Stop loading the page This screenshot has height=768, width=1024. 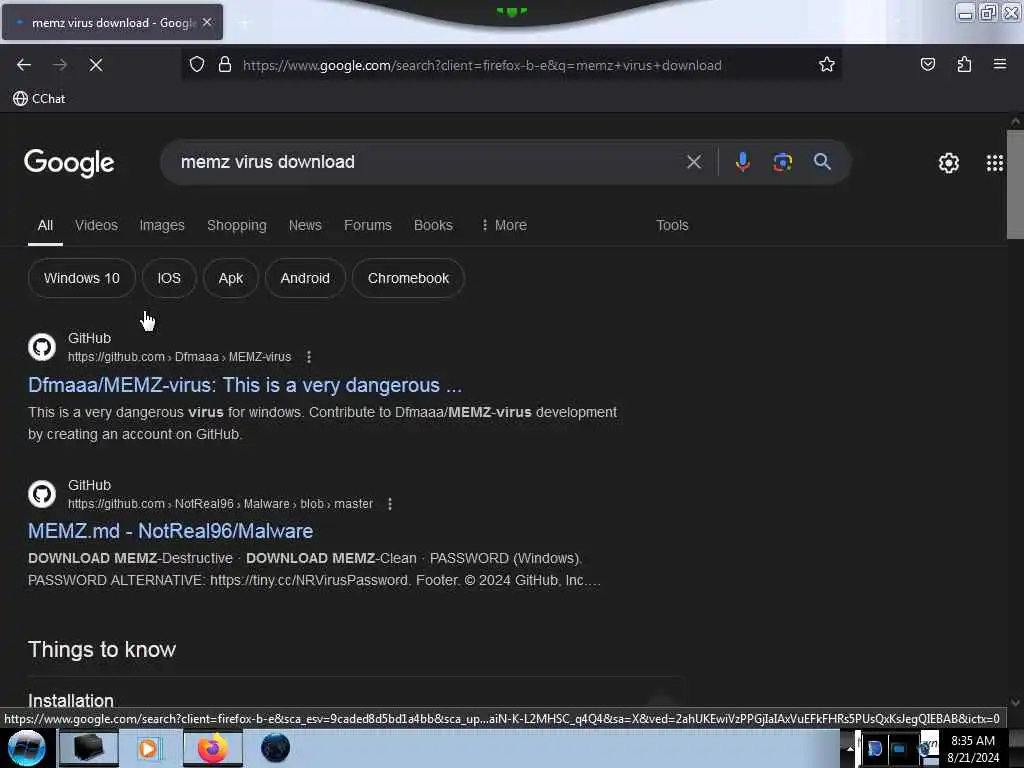96,65
